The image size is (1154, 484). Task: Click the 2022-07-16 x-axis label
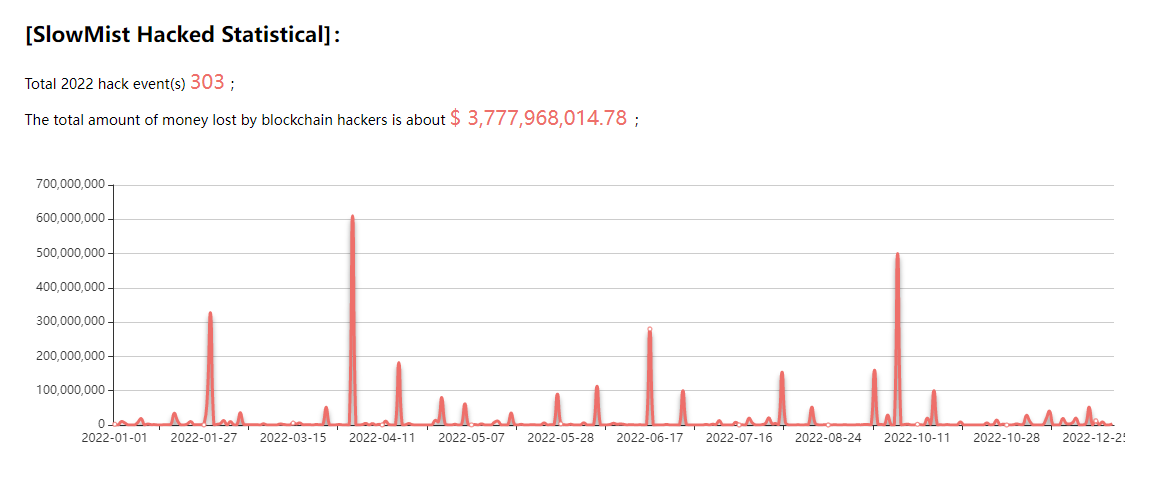[x=739, y=437]
